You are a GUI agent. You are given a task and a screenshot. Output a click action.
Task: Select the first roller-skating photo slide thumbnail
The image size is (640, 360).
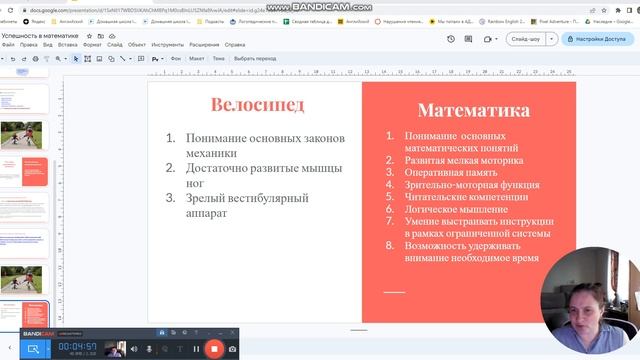pyautogui.click(x=21, y=135)
